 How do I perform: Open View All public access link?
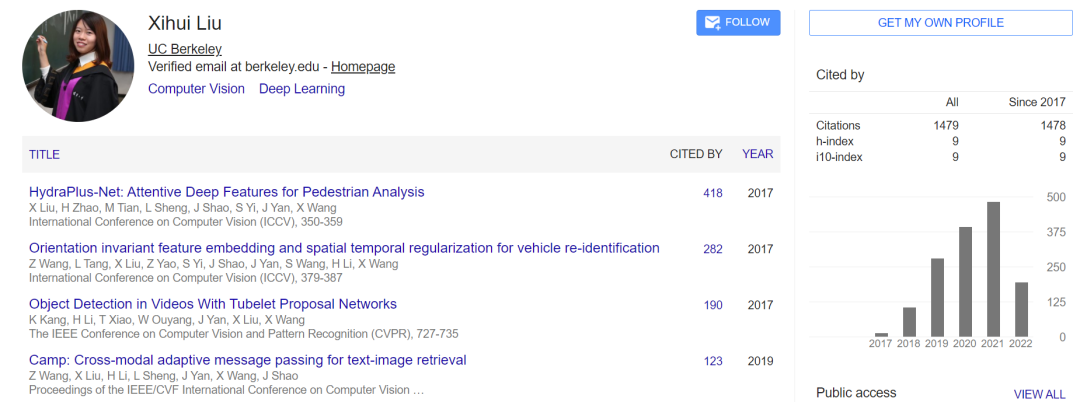1039,394
